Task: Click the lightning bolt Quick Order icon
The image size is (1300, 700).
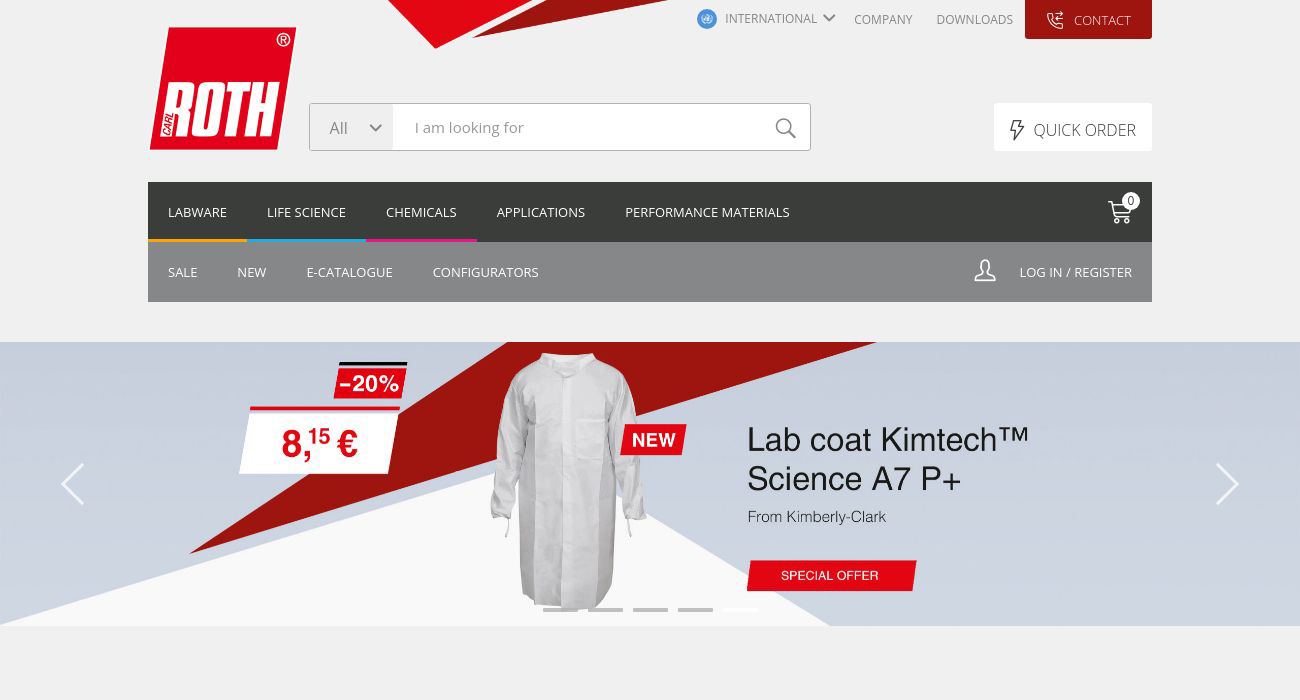Action: (x=1017, y=130)
